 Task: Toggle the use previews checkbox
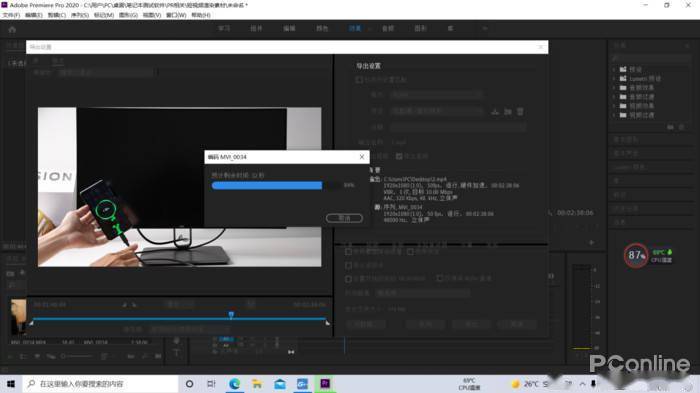pos(410,252)
